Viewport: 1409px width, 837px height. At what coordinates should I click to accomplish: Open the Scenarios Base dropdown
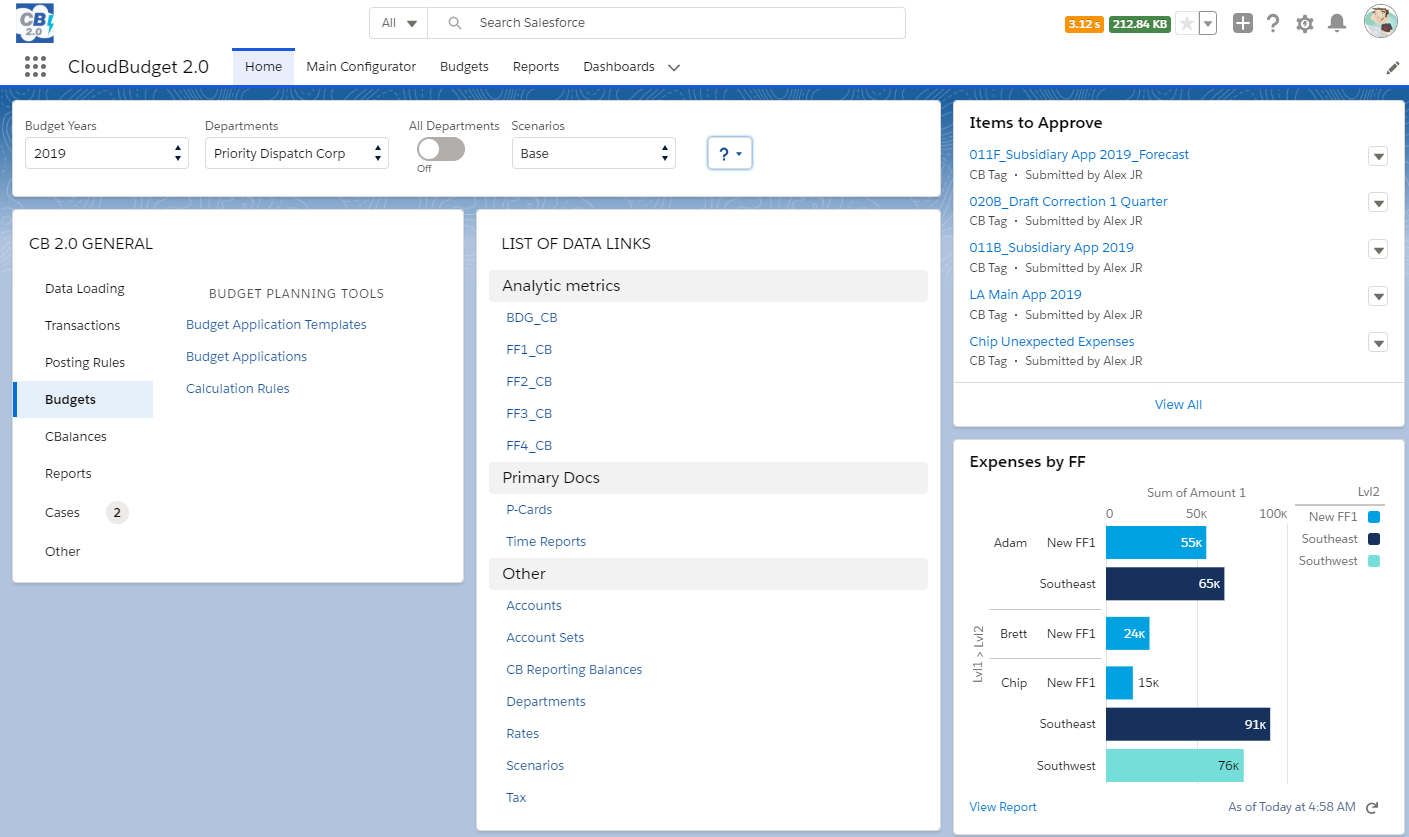(x=593, y=153)
